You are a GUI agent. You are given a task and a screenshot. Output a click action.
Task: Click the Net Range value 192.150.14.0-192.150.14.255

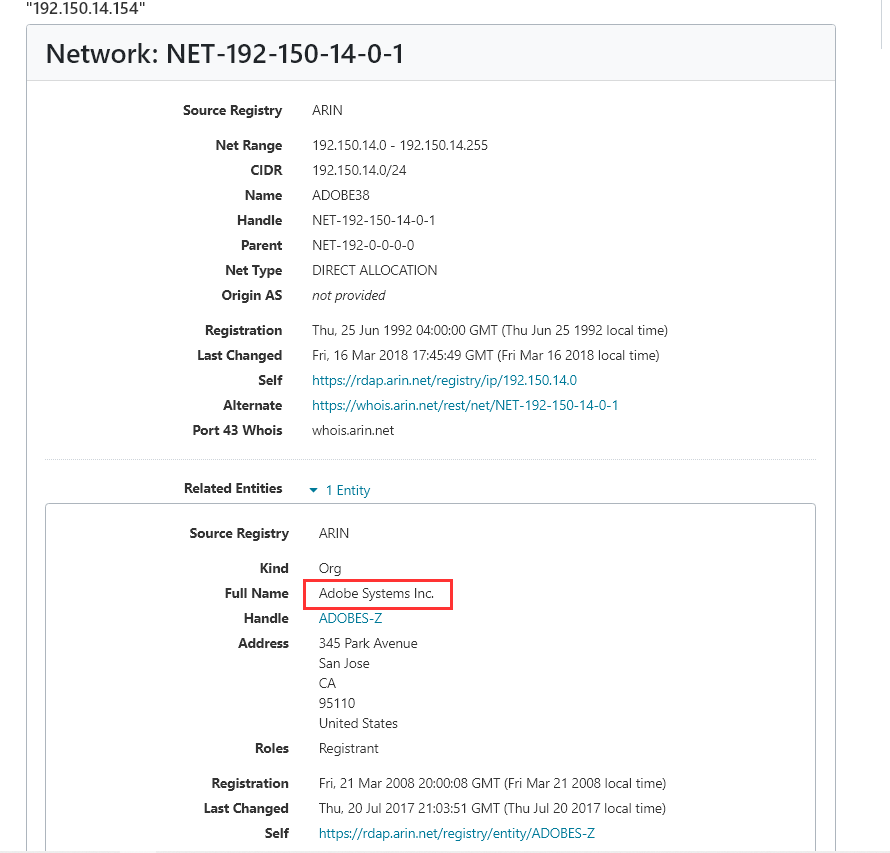pos(400,145)
